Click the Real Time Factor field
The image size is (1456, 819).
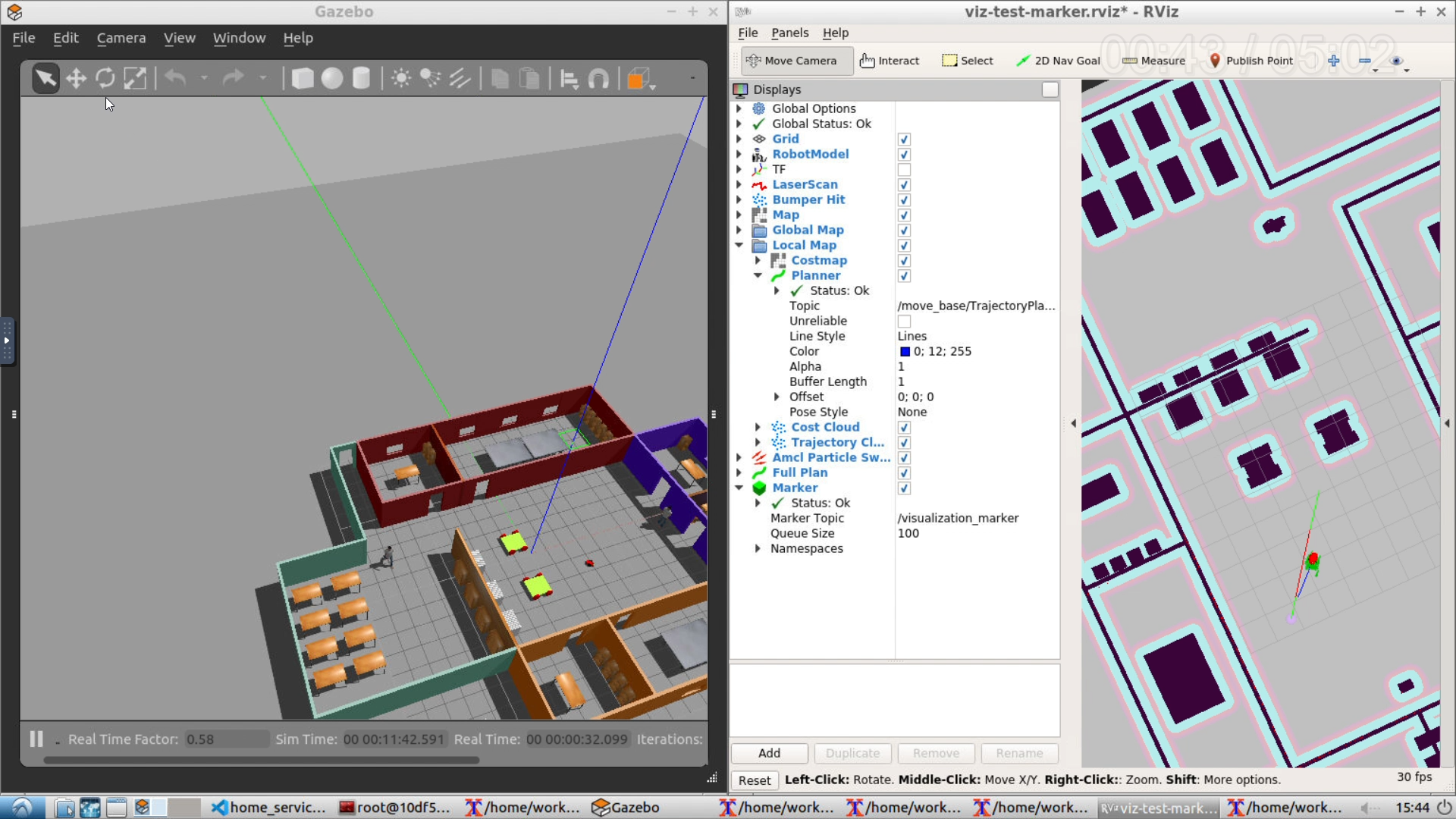[227, 739]
